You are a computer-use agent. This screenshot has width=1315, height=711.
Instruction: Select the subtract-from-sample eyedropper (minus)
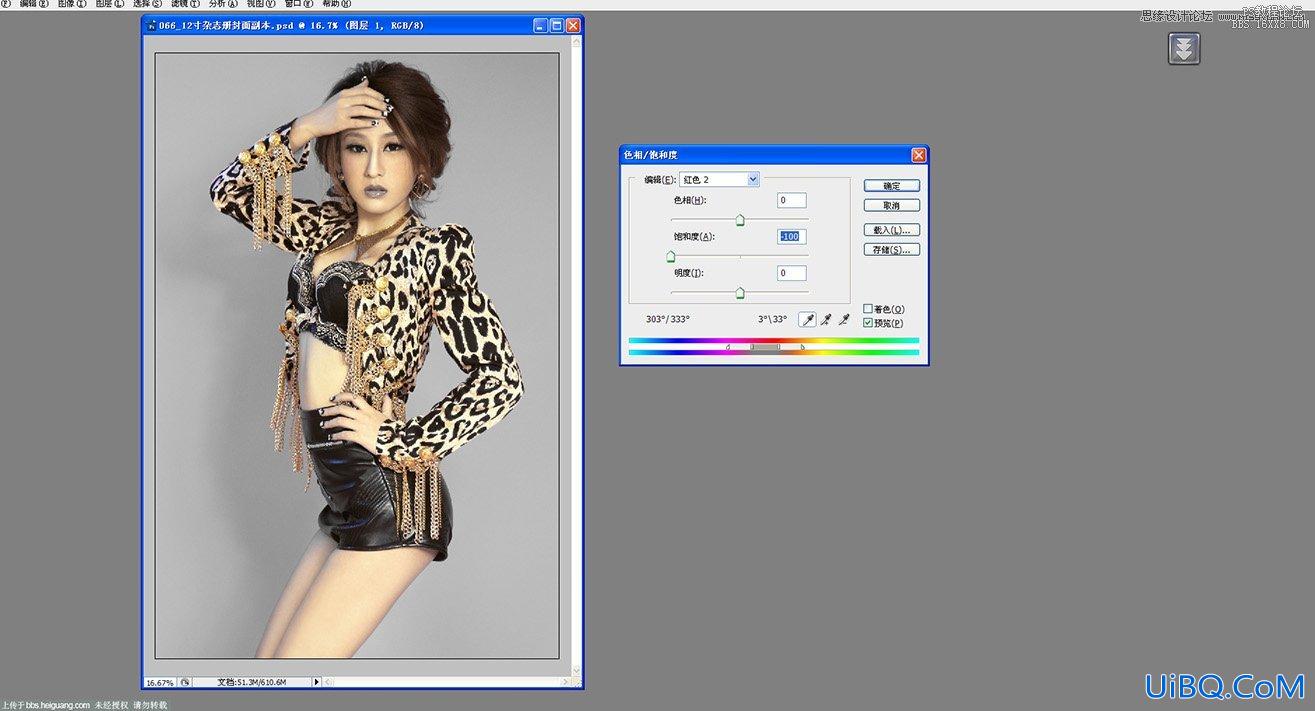click(845, 319)
